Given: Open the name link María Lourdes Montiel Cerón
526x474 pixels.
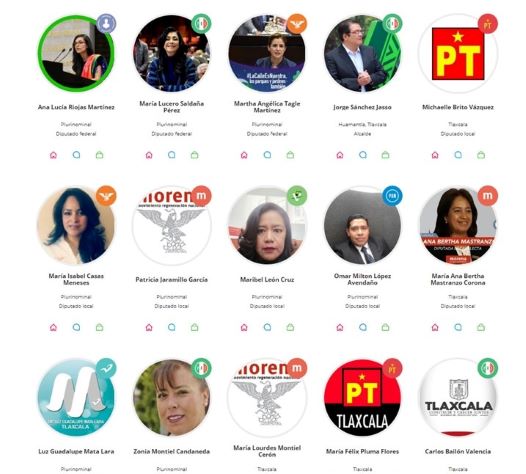Looking at the screenshot, I should click(267, 451).
